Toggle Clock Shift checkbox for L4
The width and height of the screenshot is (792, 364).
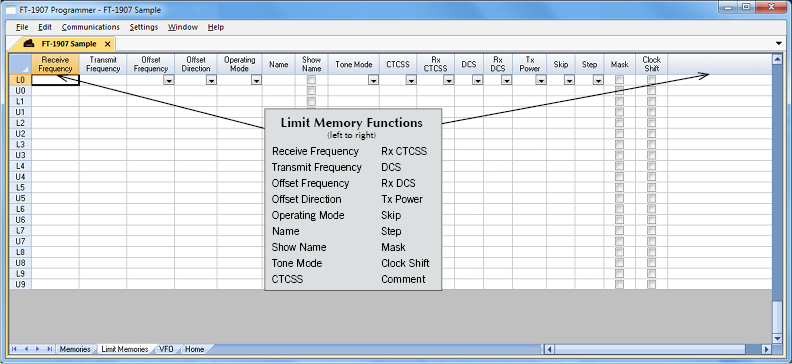[x=652, y=166]
